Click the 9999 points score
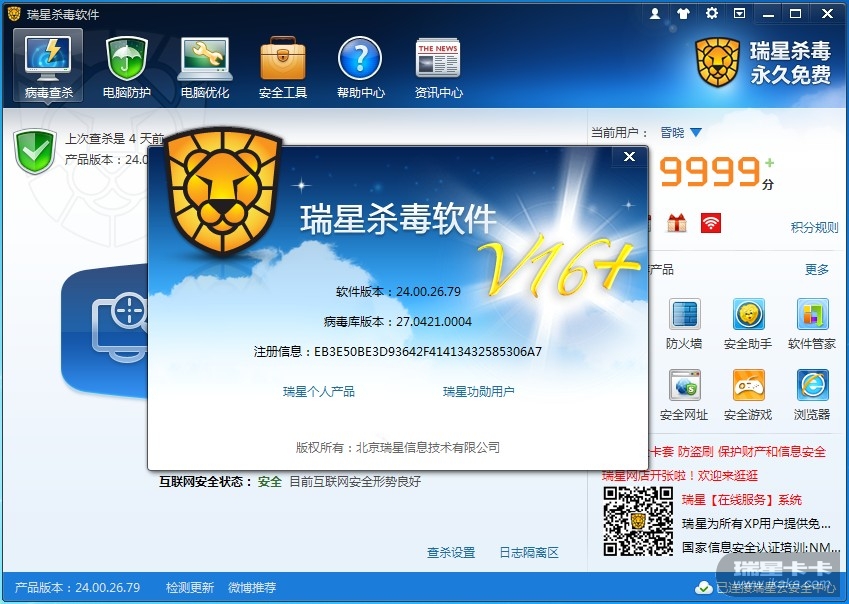The height and width of the screenshot is (604, 849). (710, 172)
